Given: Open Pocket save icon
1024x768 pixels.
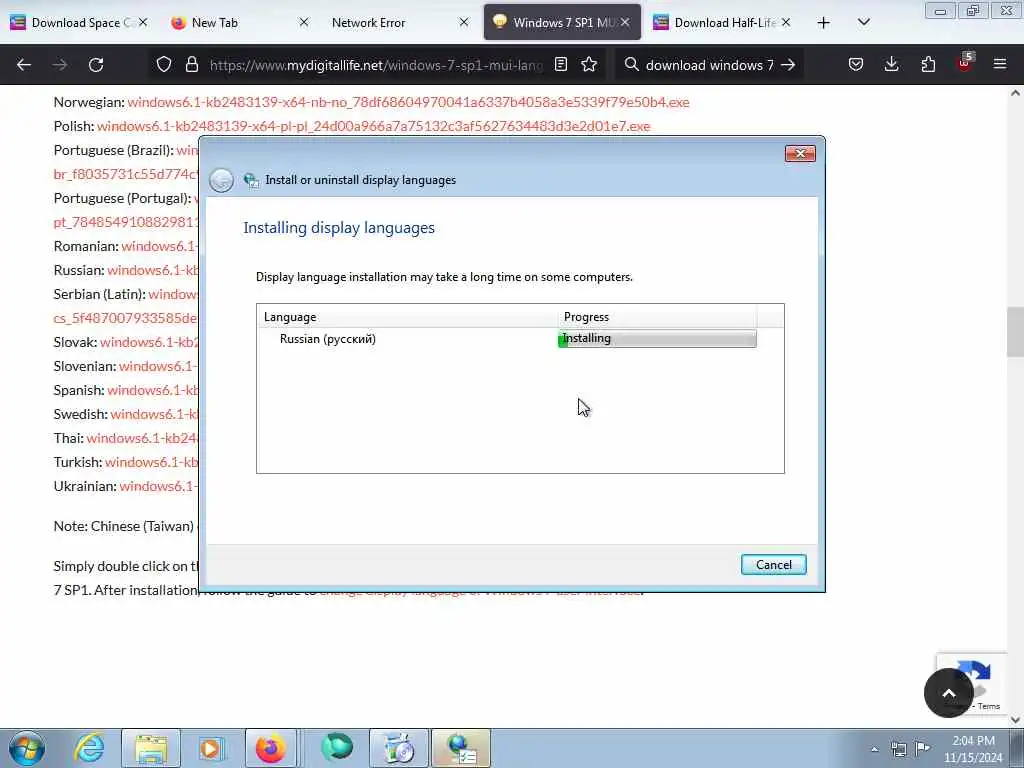Looking at the screenshot, I should 856,65.
